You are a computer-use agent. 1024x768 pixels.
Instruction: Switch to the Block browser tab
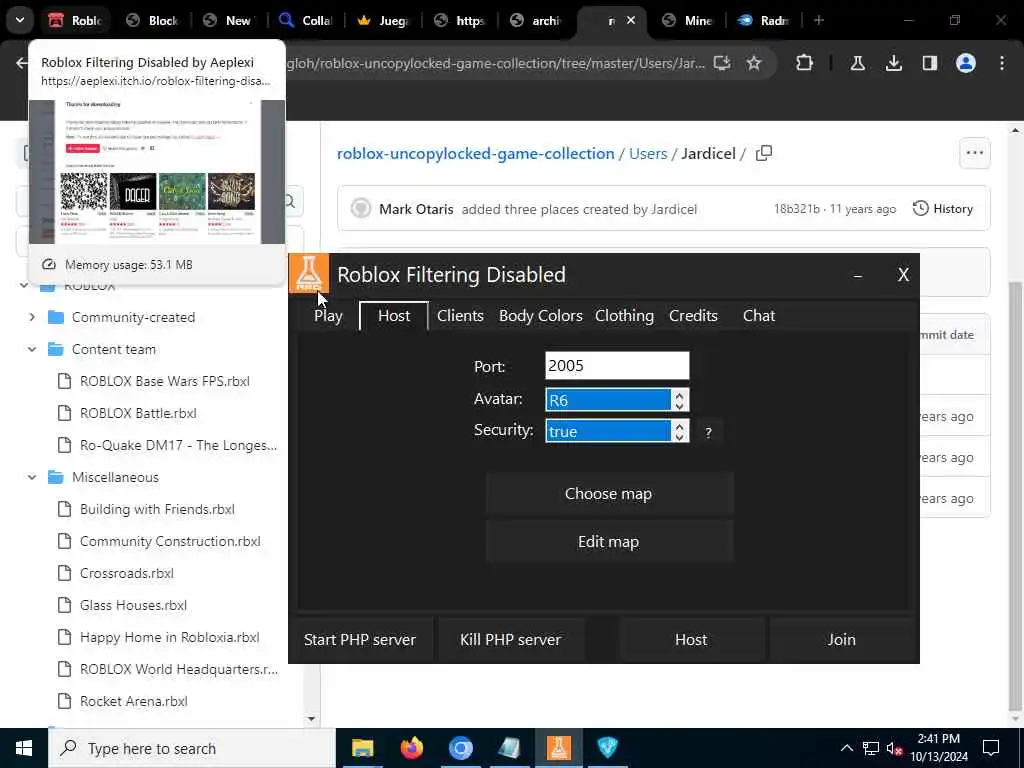[152, 21]
